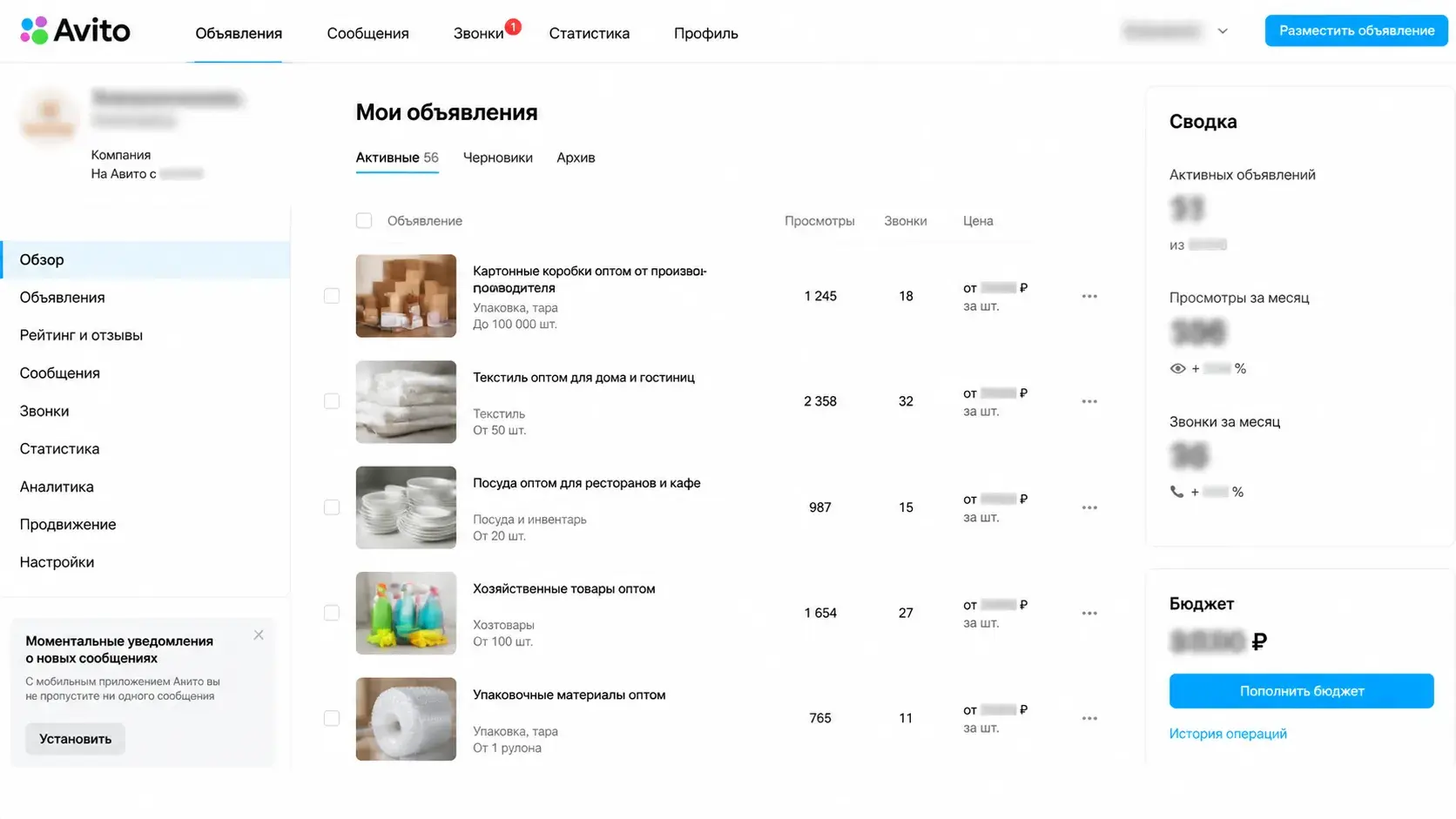1456x819 pixels.
Task: Click the Установить app button
Action: coord(75,739)
